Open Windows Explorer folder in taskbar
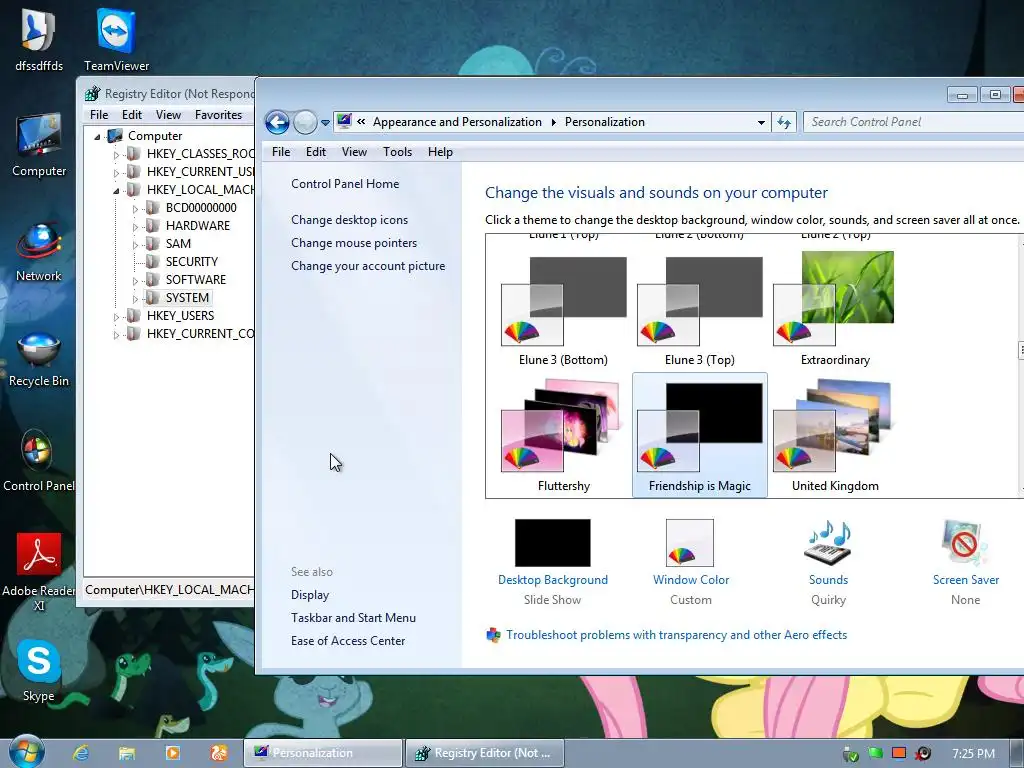Image resolution: width=1024 pixels, height=768 pixels. point(127,753)
